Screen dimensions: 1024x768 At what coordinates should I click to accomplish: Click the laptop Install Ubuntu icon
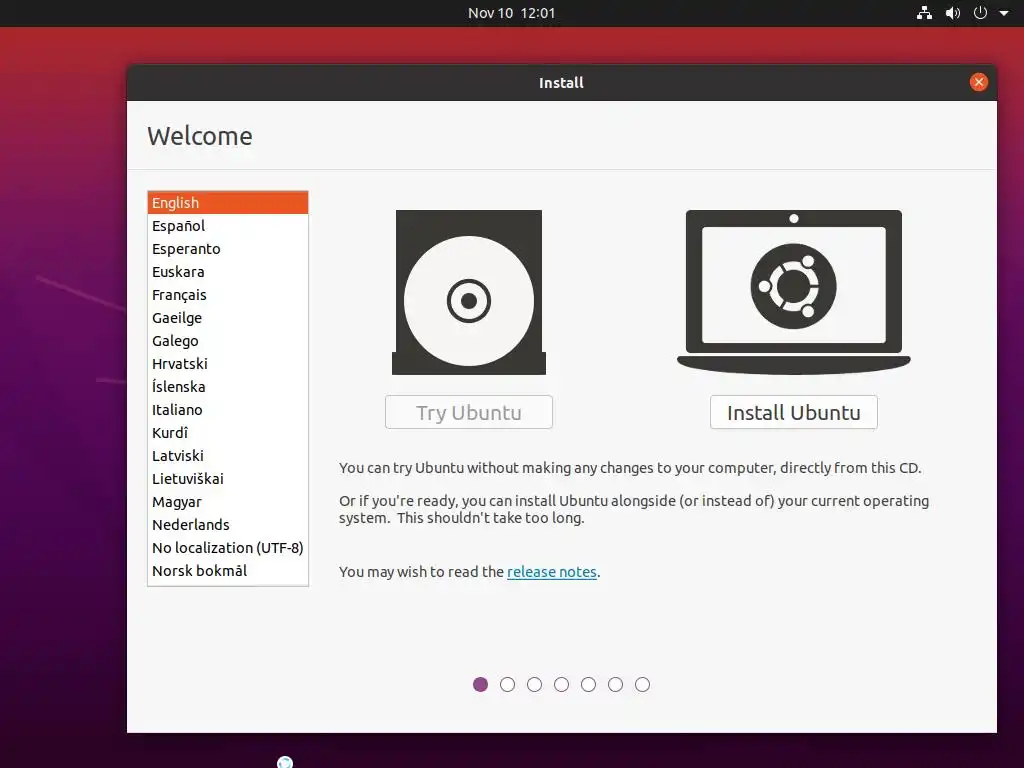point(793,292)
